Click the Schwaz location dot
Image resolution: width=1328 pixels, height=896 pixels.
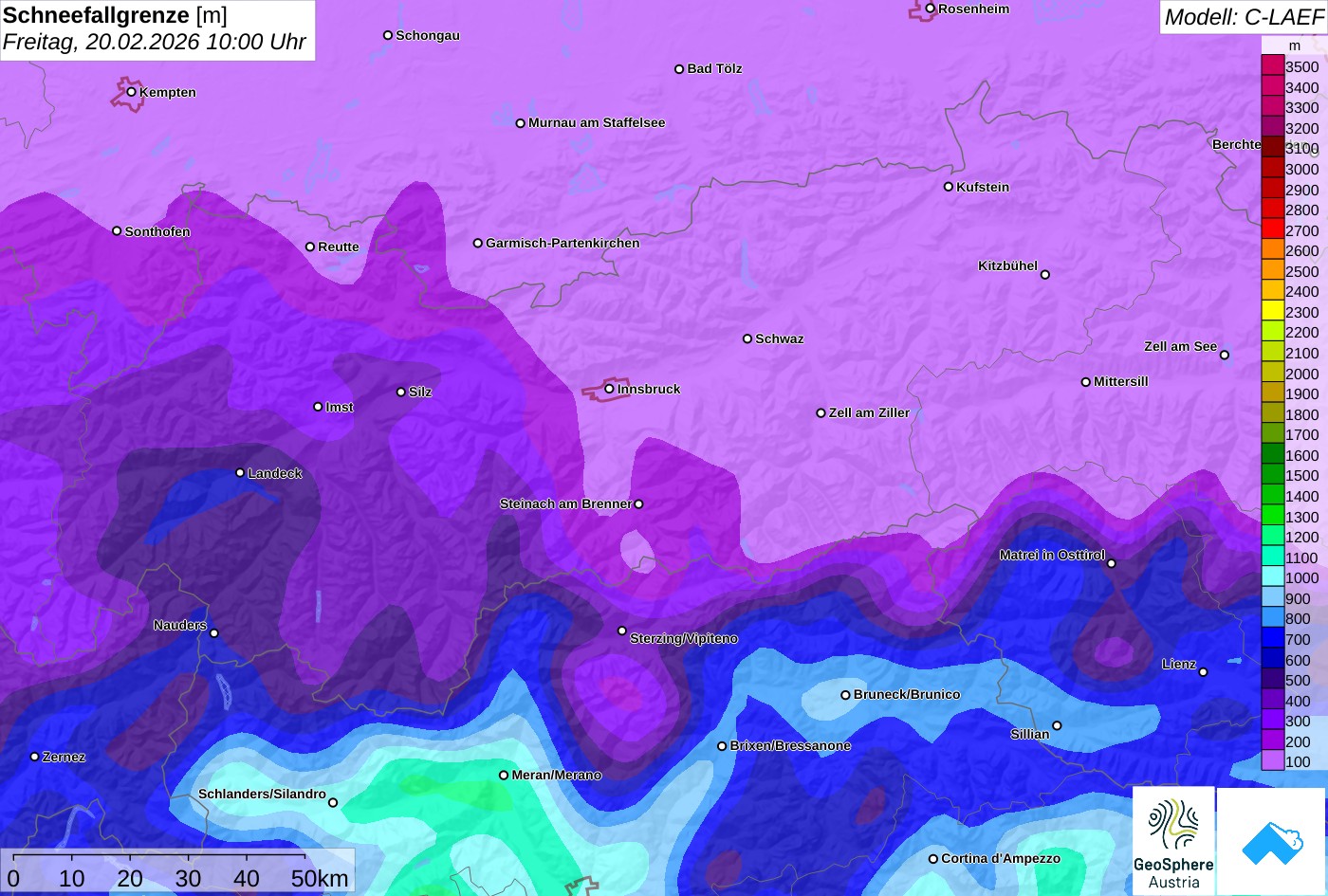(x=747, y=338)
